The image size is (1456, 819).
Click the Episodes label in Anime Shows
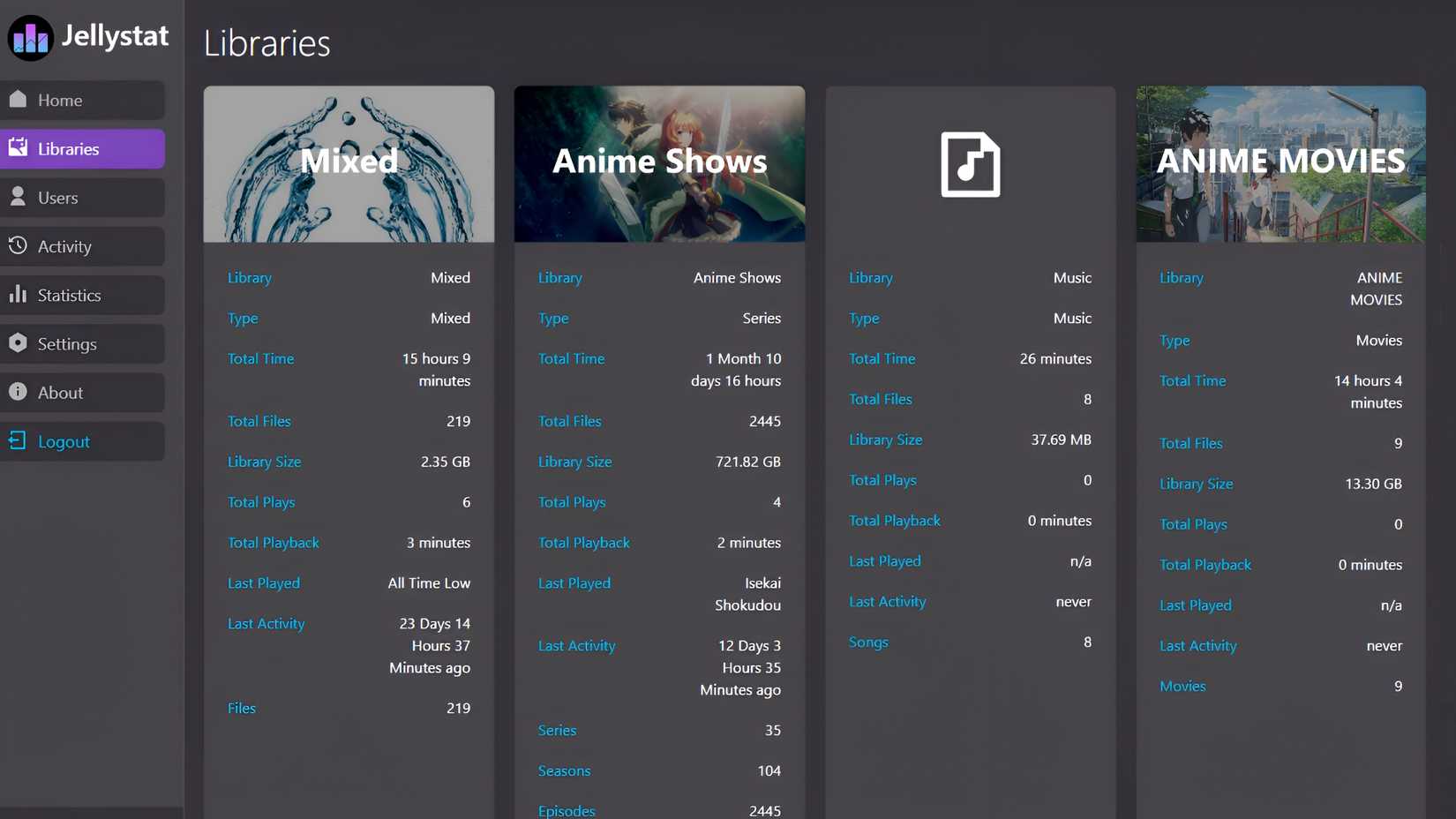[x=567, y=810]
